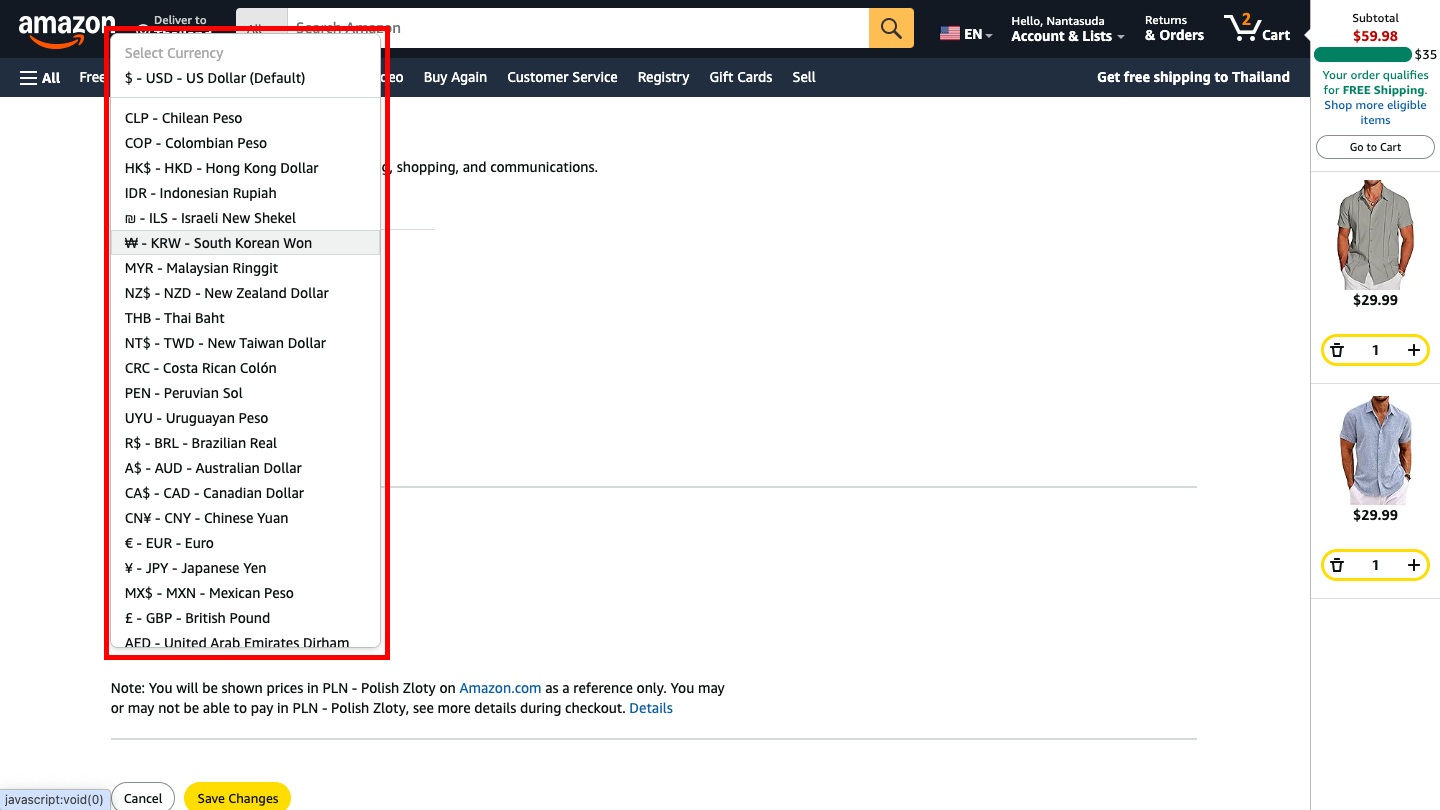The image size is (1440, 810).
Task: Select NZD - New Zealand Dollar
Action: point(245,293)
